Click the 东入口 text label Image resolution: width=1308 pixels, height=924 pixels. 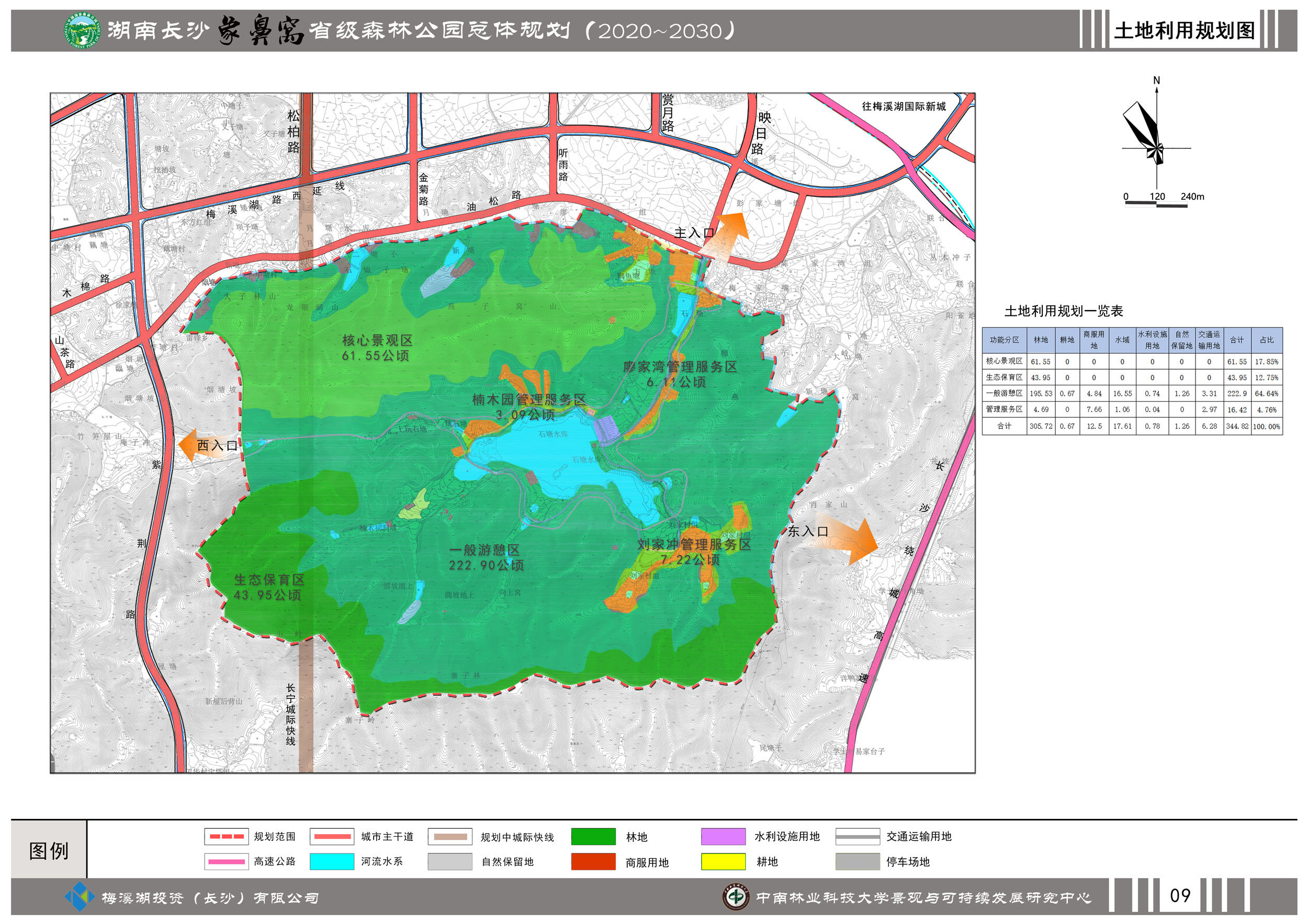click(x=808, y=532)
